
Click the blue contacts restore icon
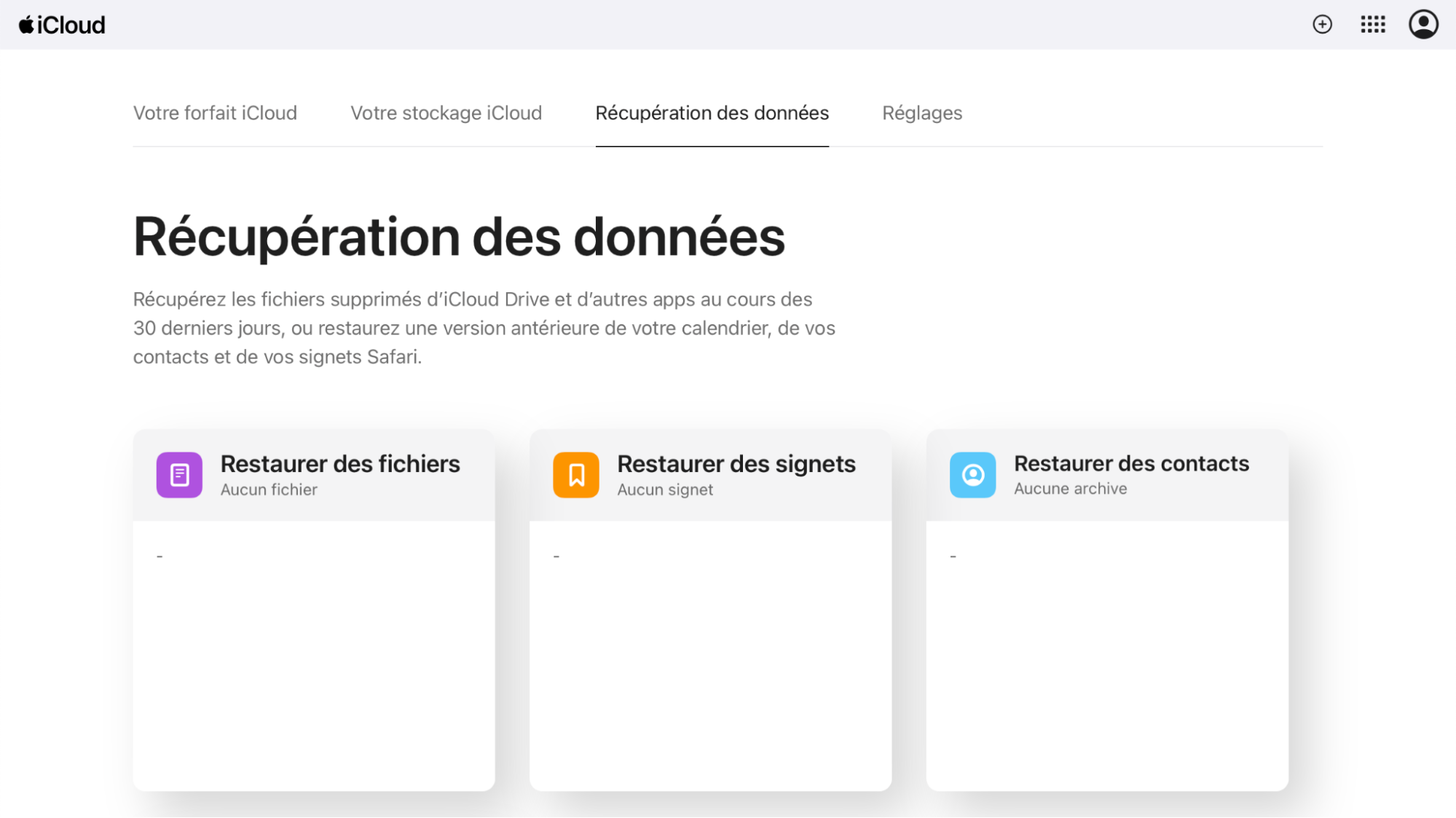972,474
